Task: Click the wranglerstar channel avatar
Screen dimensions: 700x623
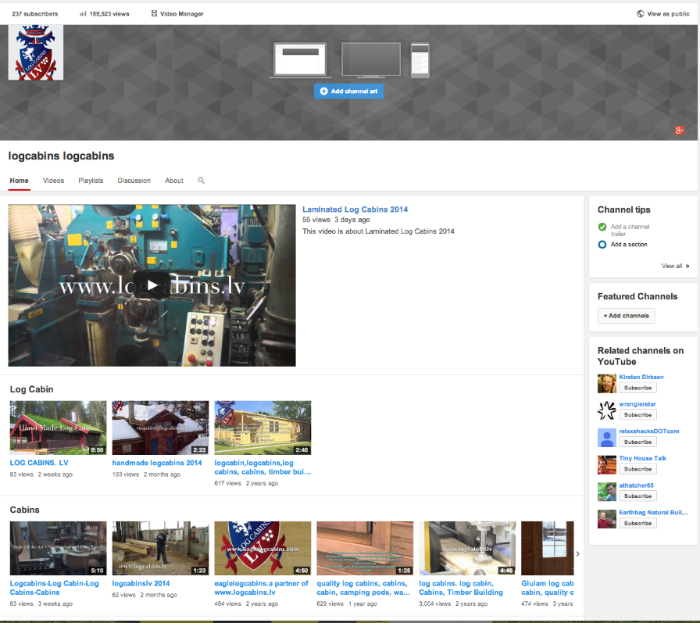Action: tap(607, 411)
